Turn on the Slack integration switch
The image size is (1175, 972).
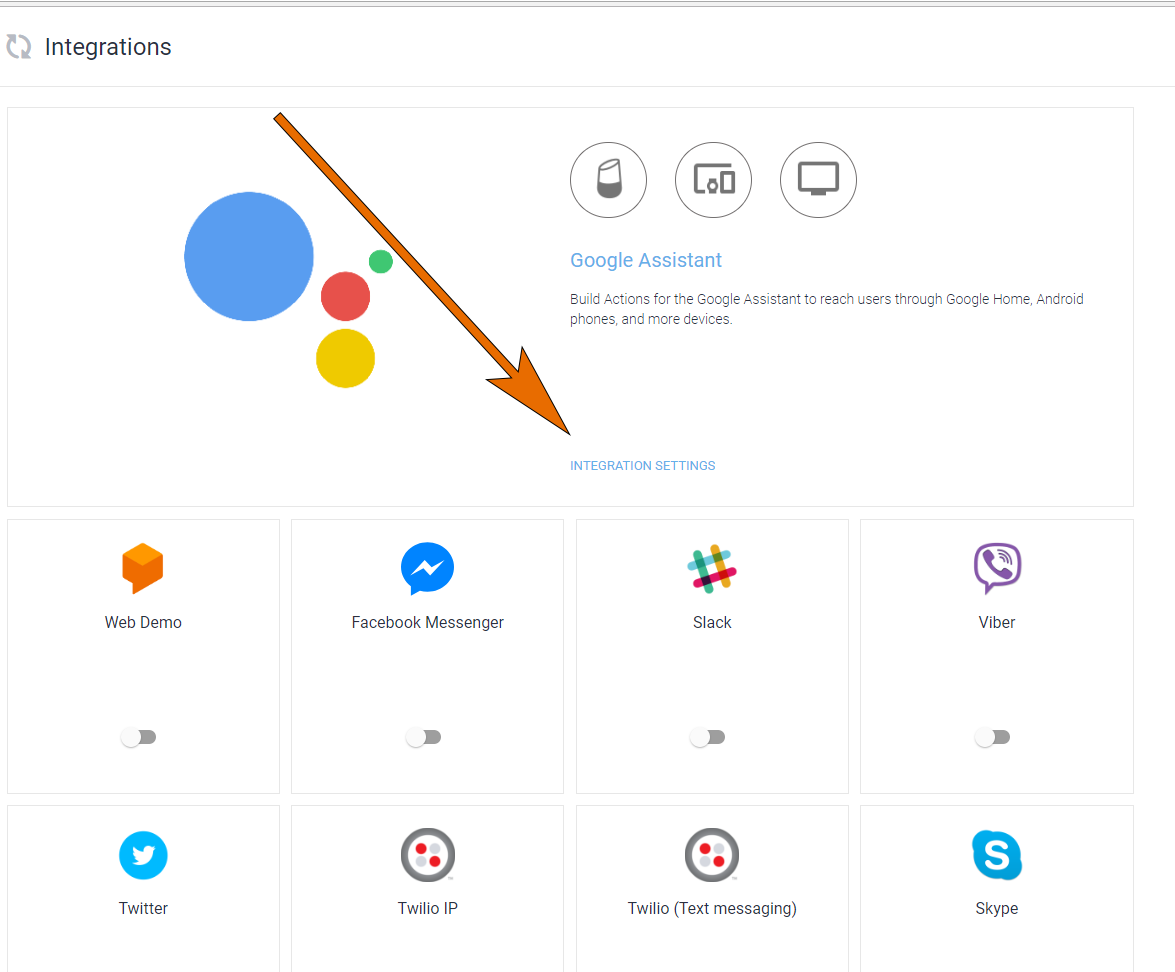tap(708, 737)
